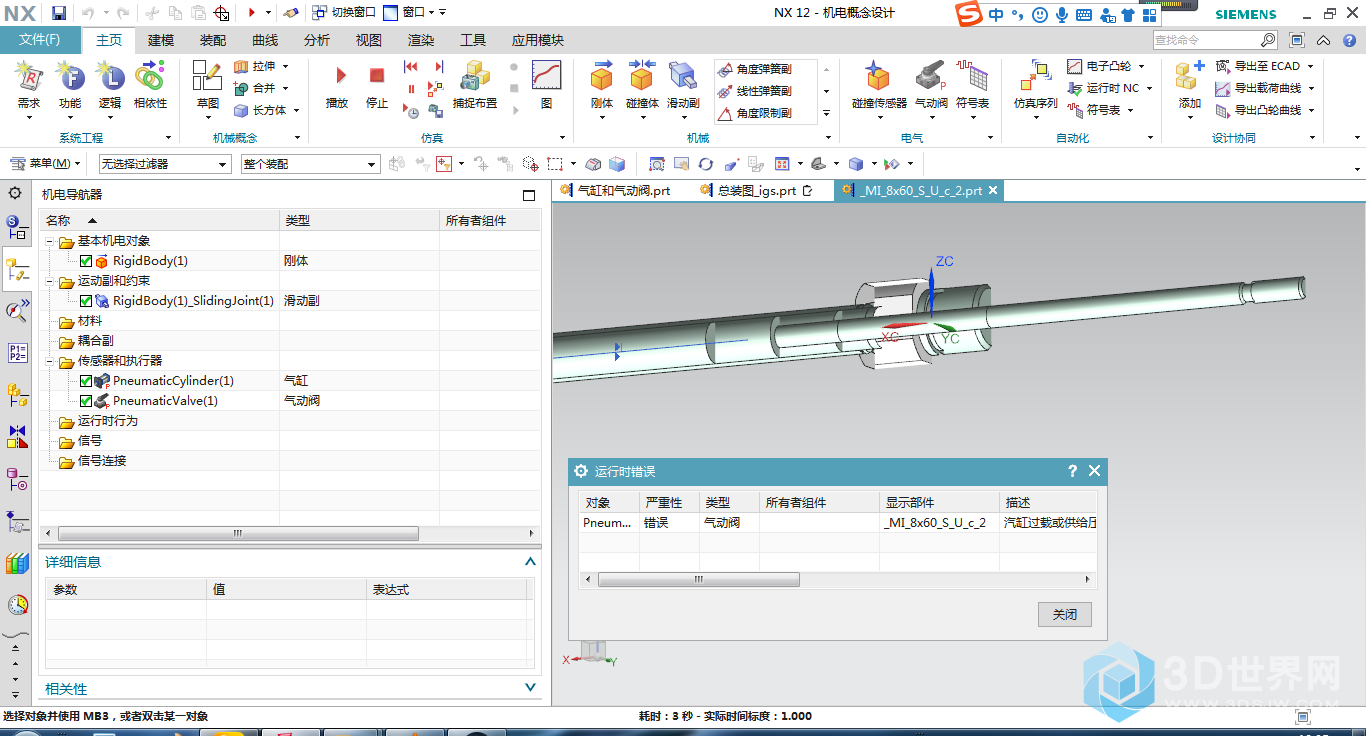
Task: Open the 整个装配 scope dropdown
Action: click(x=309, y=164)
